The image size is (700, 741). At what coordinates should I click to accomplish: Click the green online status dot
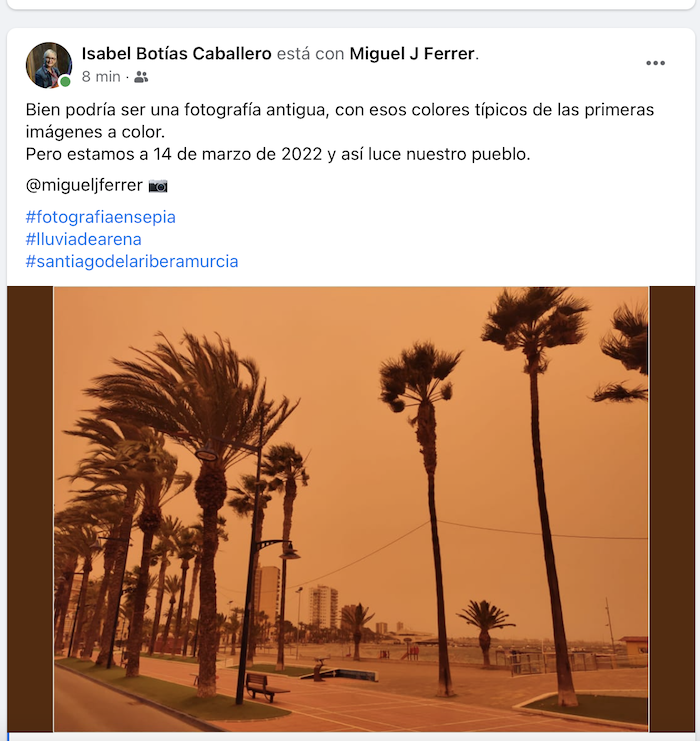65,82
